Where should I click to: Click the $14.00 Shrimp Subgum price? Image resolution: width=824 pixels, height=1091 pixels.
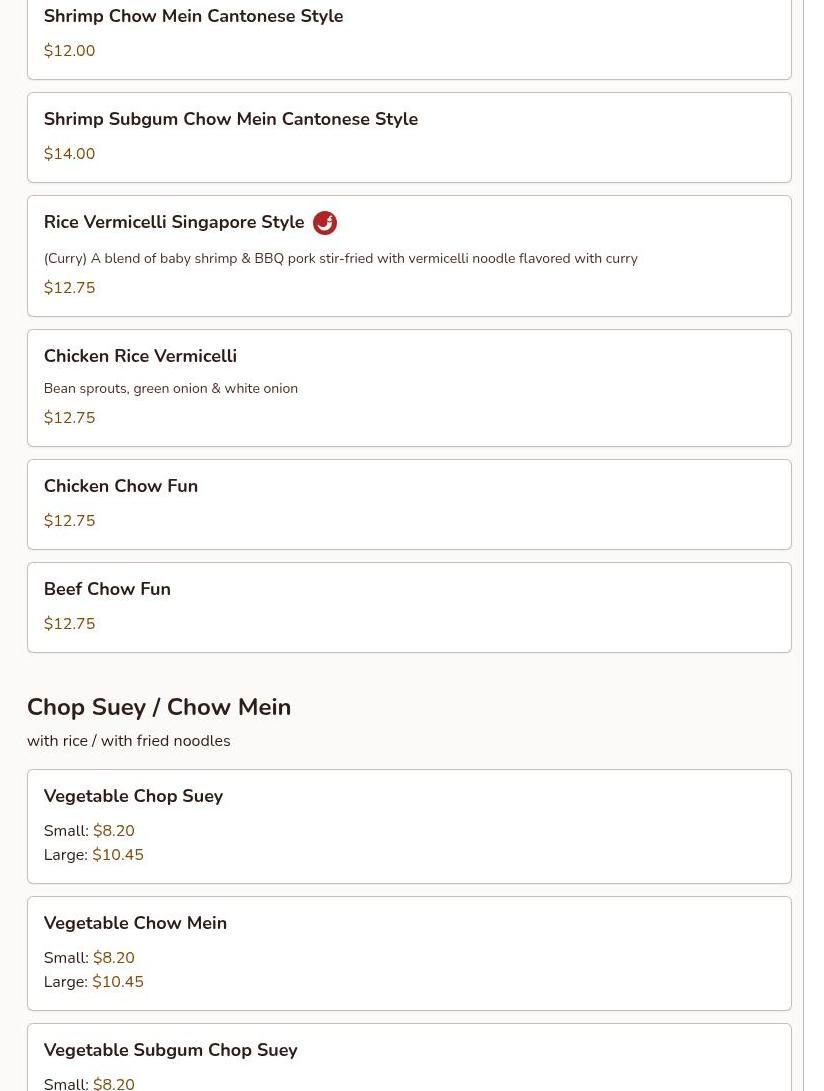(x=70, y=154)
